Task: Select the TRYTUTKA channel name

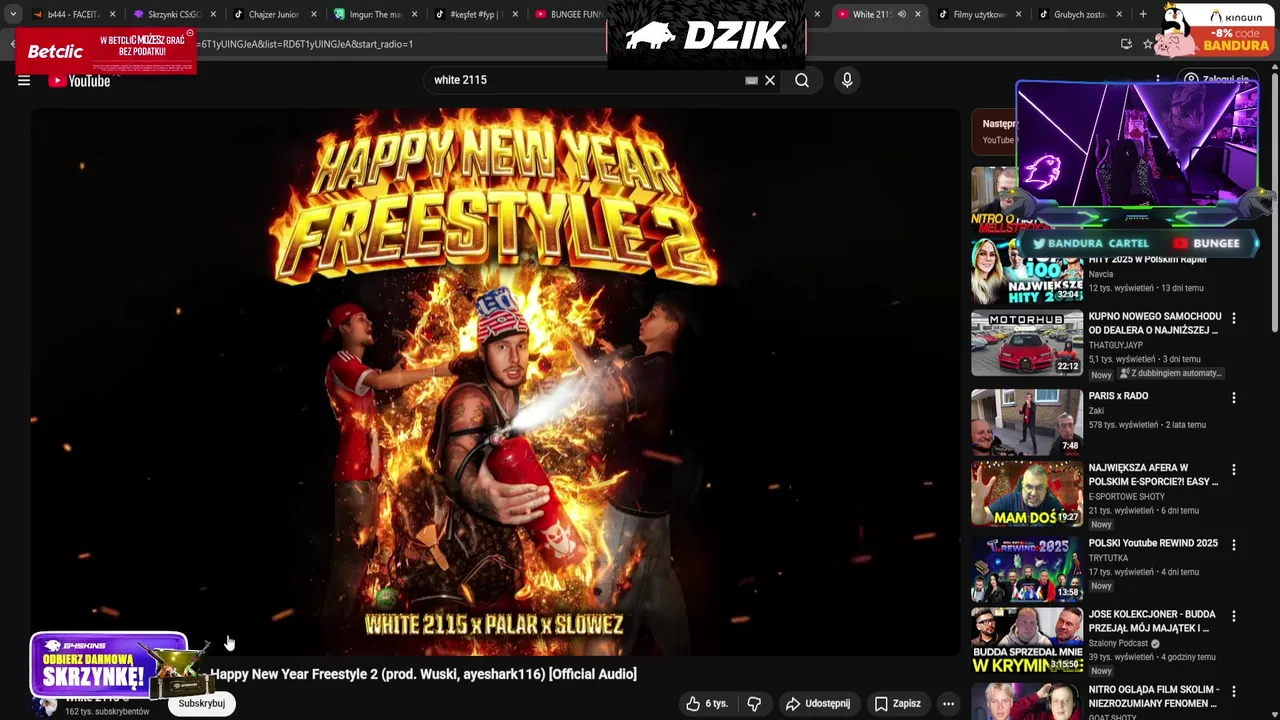Action: pos(1108,558)
